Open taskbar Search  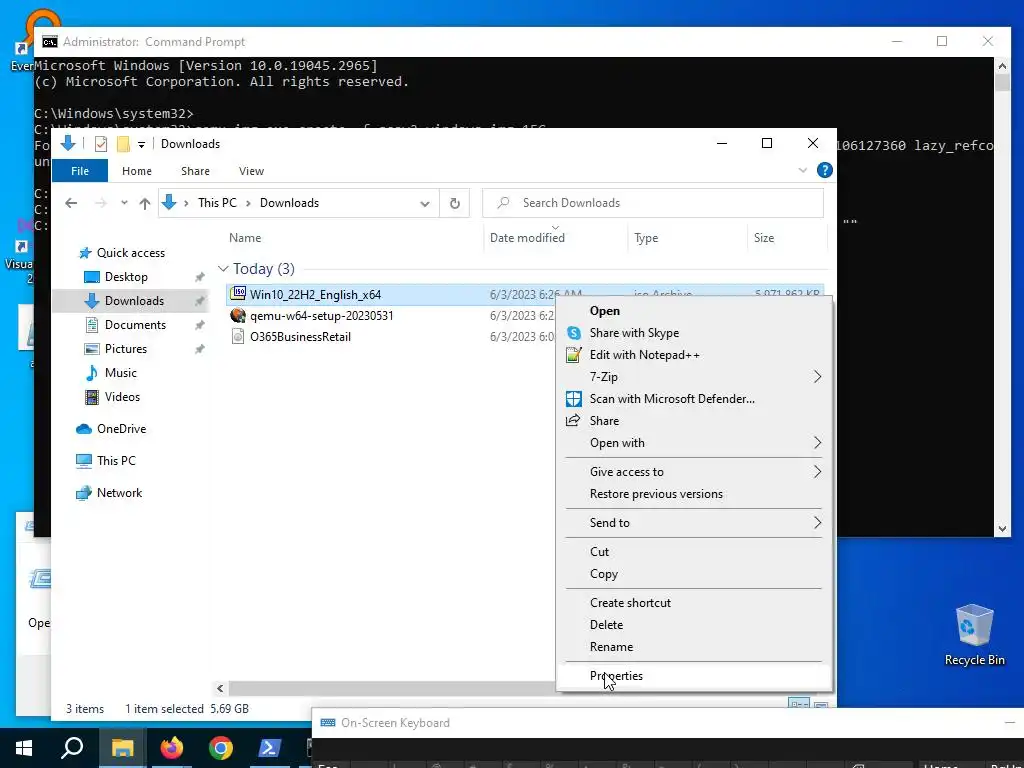(x=72, y=748)
